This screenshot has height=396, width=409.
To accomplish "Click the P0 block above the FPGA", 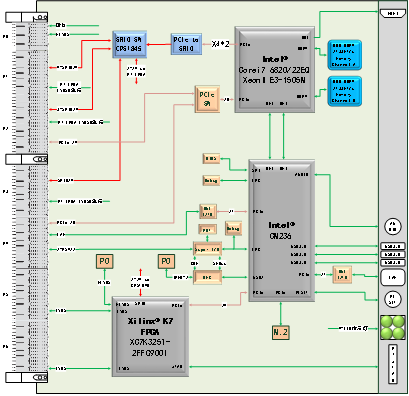I will tap(105, 261).
